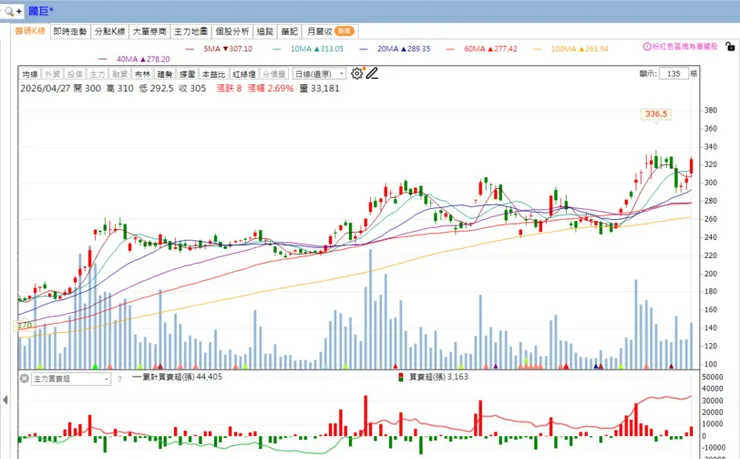Collapse side panel with left arrow
Screen dimensions: 740x459
(x=5, y=400)
